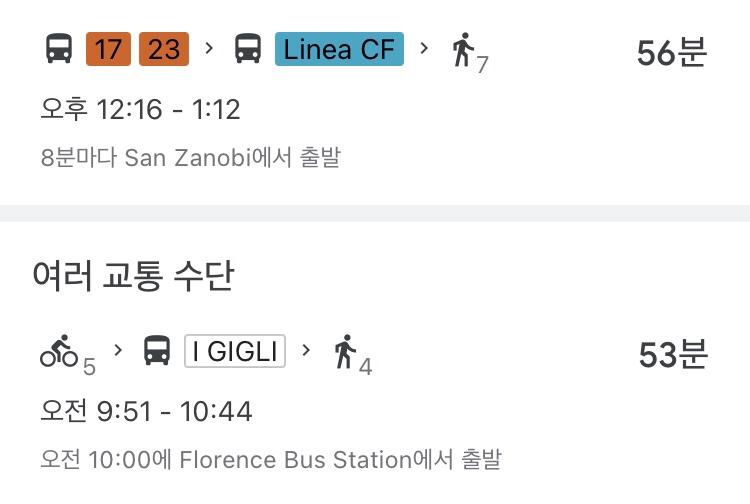
Task: Tap the blue Linea CF badge
Action: pyautogui.click(x=339, y=49)
